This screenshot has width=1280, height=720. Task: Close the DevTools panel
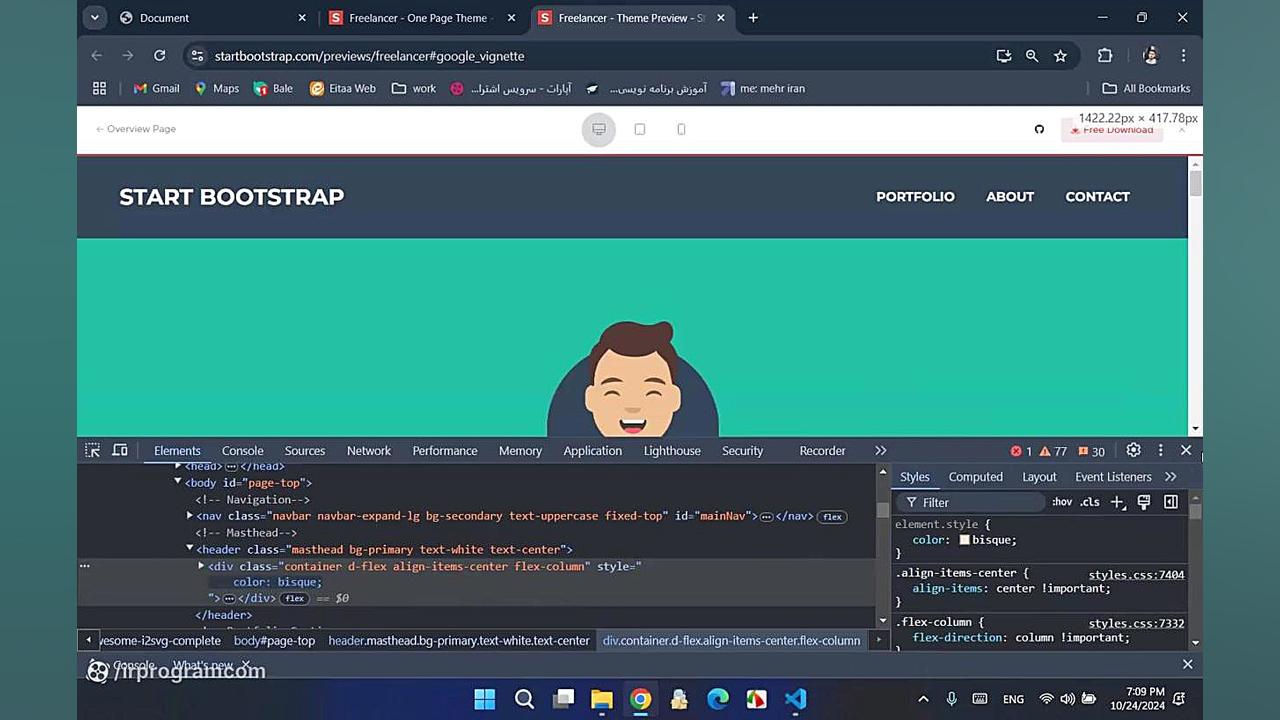pyautogui.click(x=1186, y=451)
